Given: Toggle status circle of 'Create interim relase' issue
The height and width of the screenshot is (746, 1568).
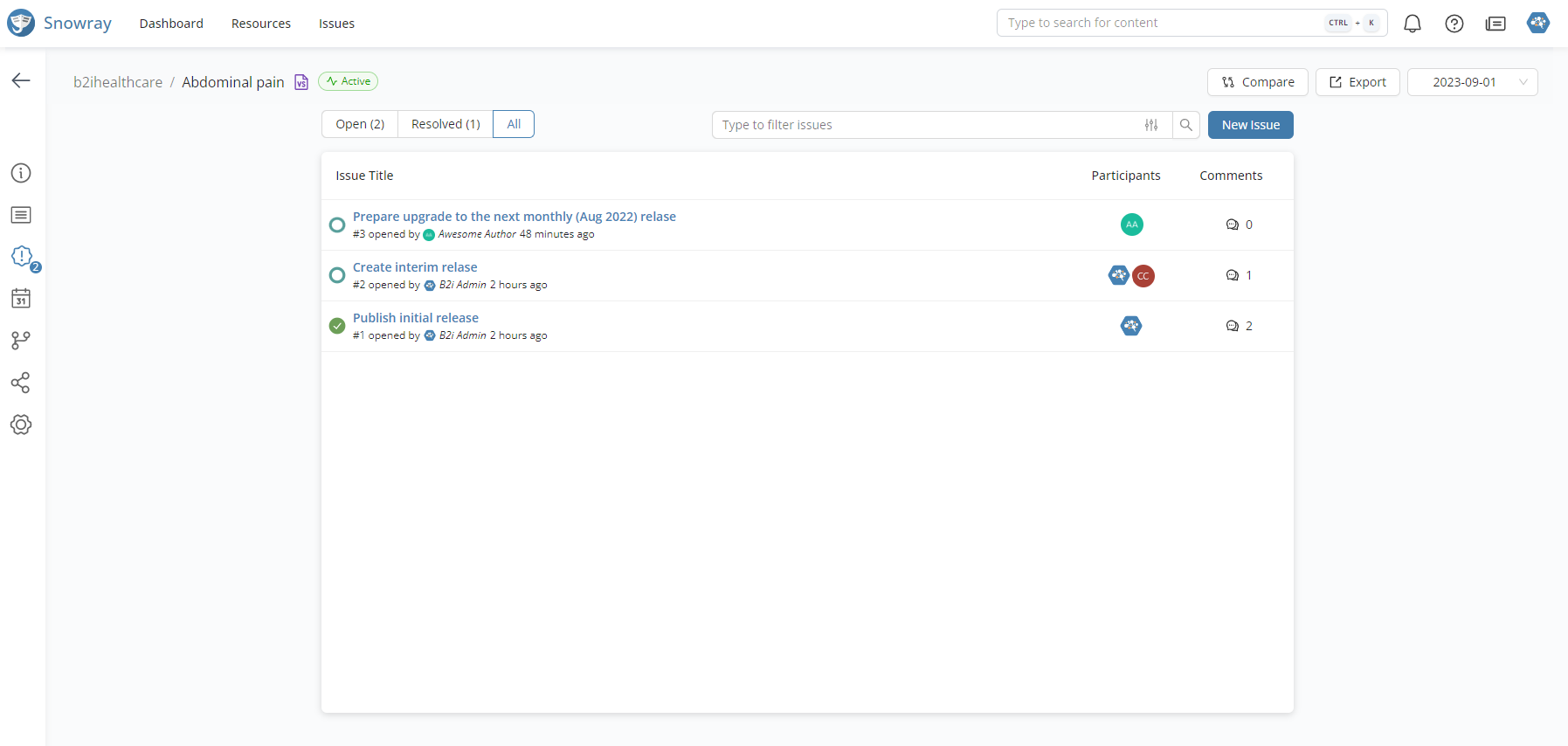Looking at the screenshot, I should [337, 275].
